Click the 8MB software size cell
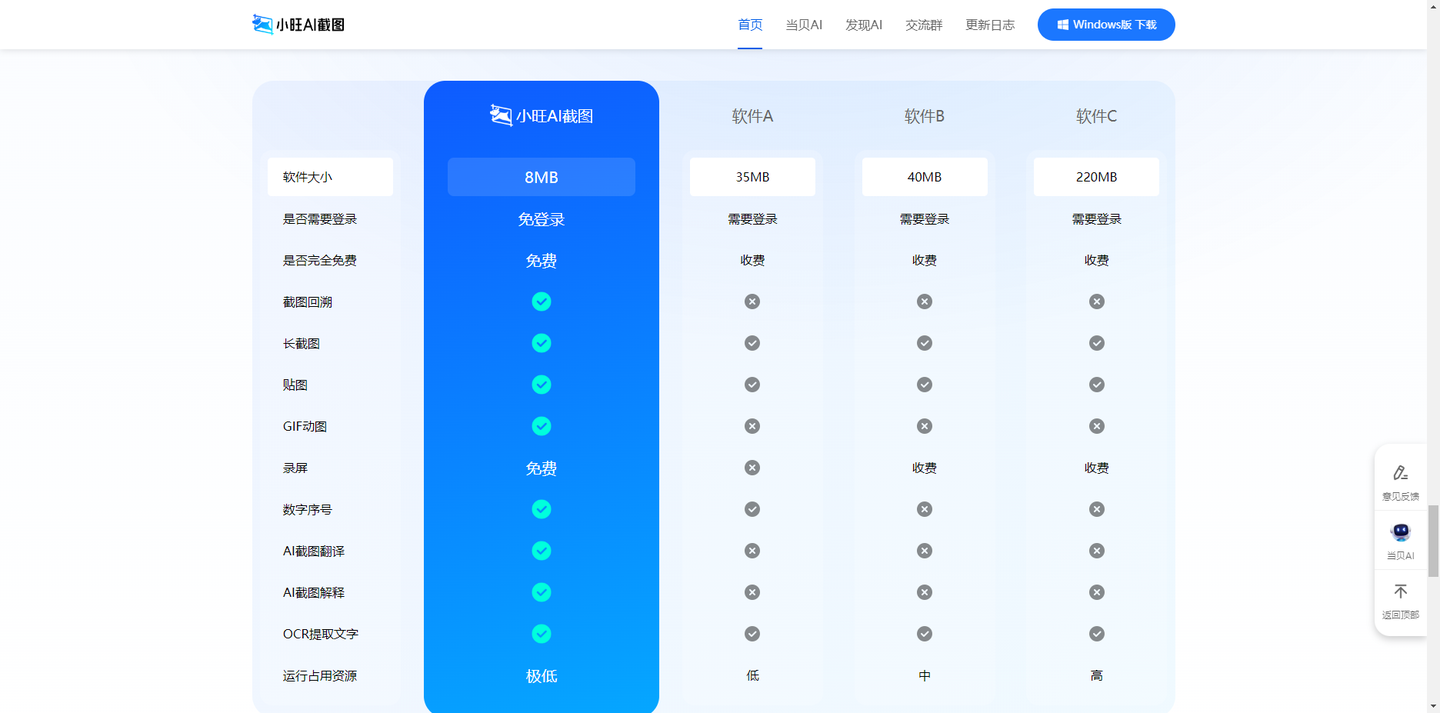1440x713 pixels. (541, 177)
